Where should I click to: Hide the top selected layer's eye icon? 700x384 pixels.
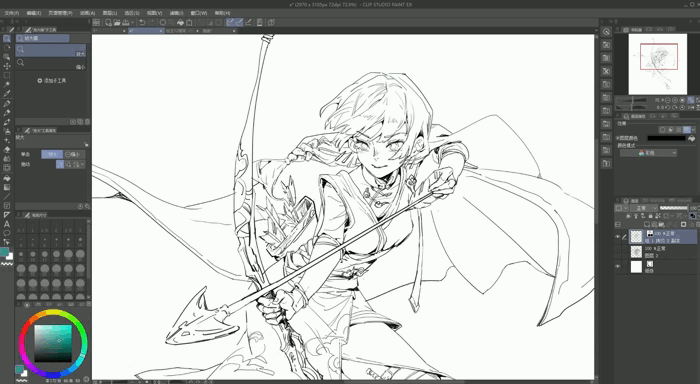click(618, 237)
